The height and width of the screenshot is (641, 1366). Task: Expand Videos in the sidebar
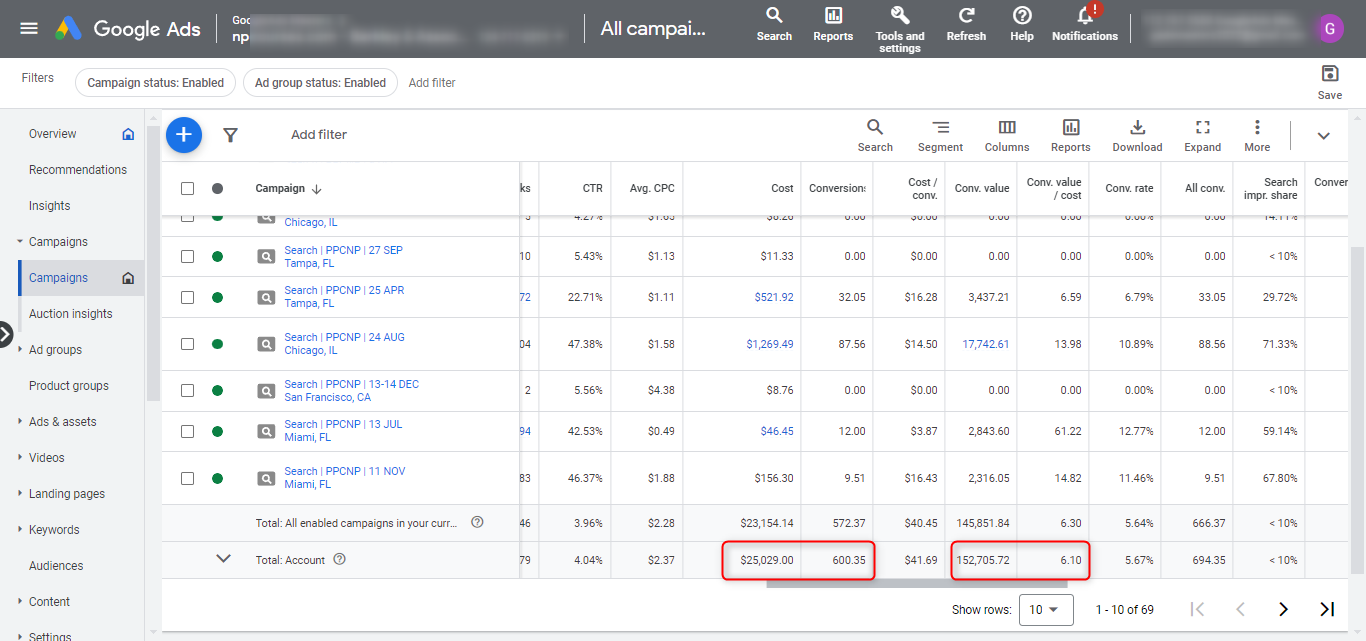click(20, 457)
